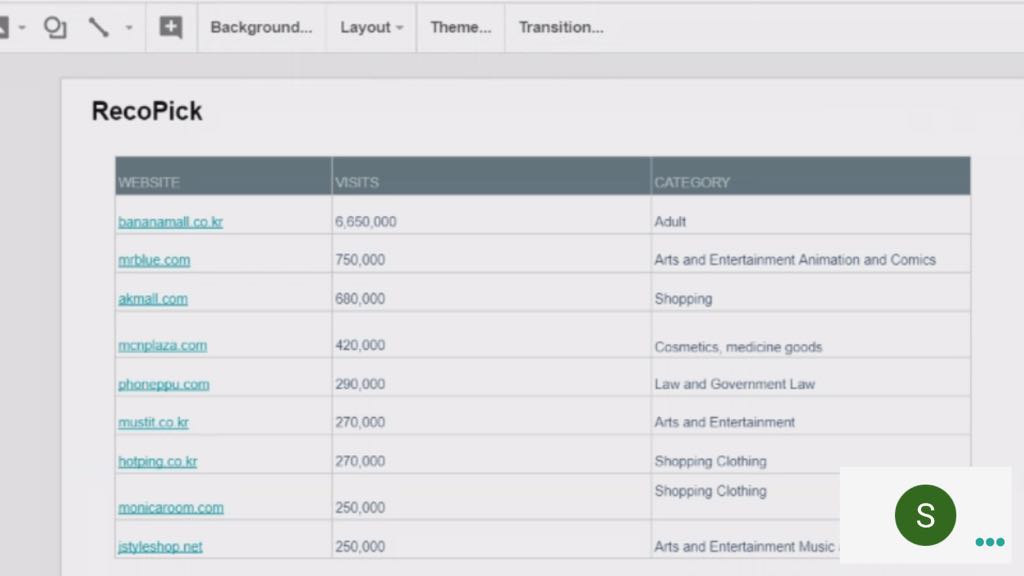Visit the jstyleshop.net link

(x=160, y=547)
